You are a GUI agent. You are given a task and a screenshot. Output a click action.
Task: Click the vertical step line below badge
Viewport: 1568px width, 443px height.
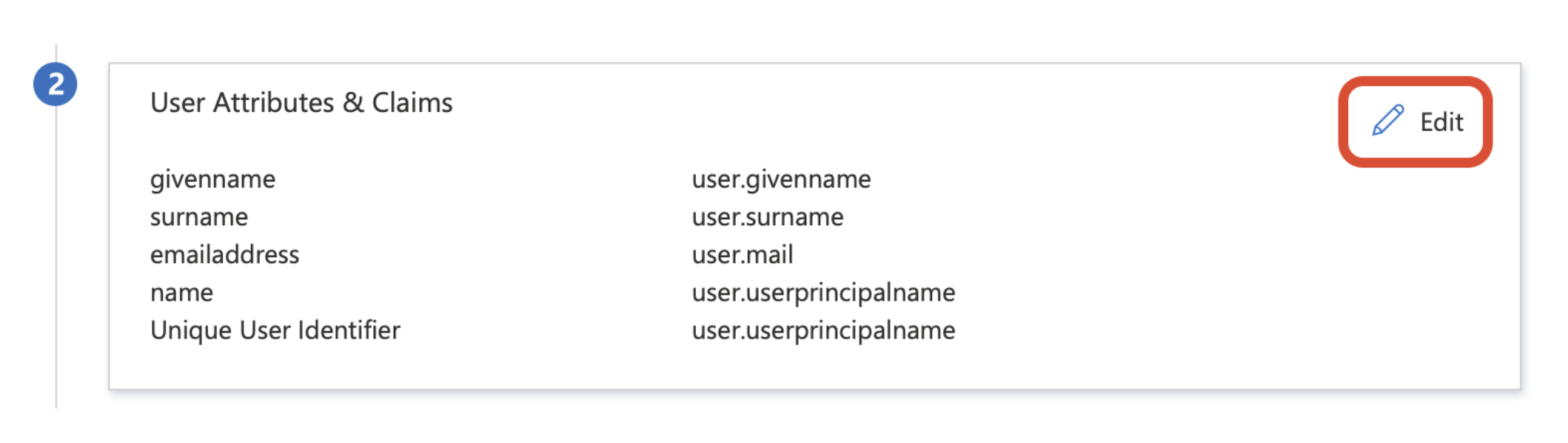point(56,256)
